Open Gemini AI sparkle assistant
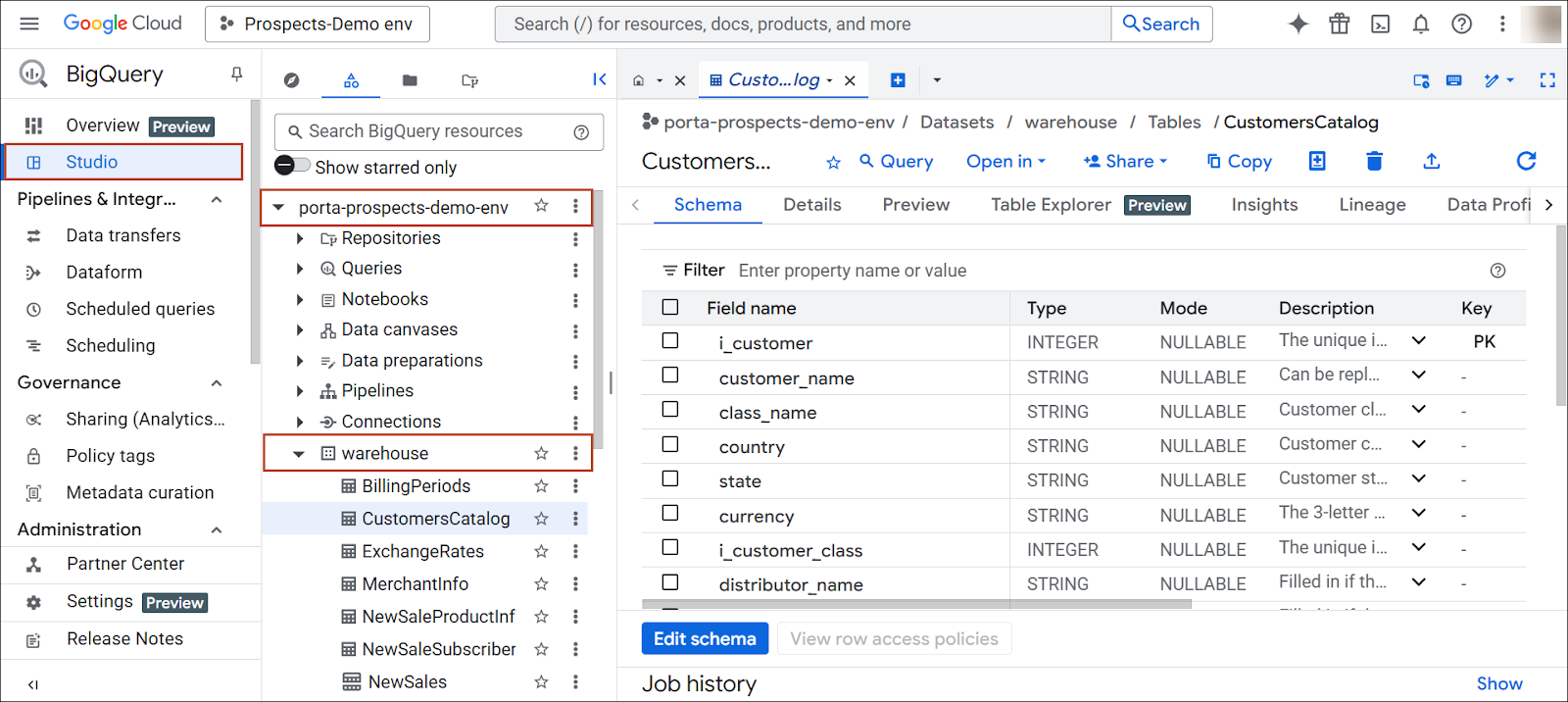This screenshot has height=702, width=1568. point(1298,24)
